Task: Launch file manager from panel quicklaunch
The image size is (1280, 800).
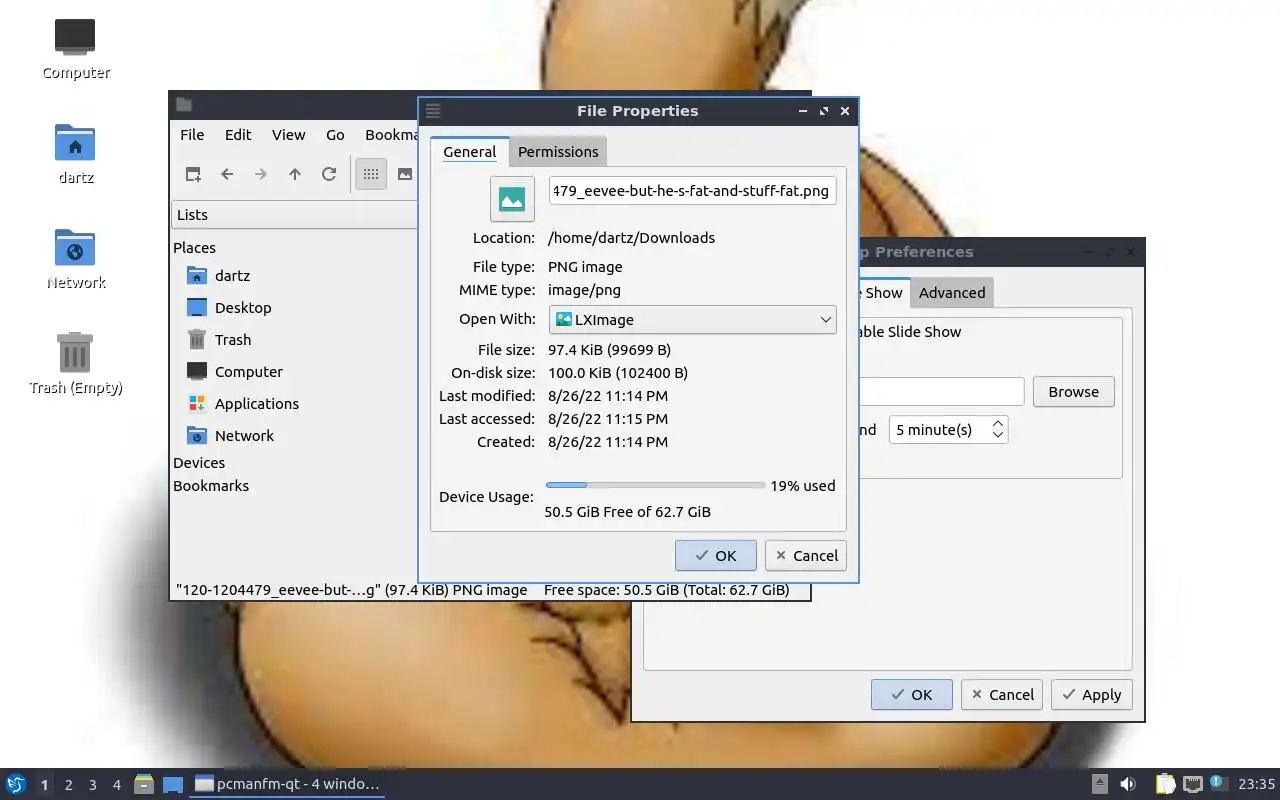Action: tap(144, 784)
